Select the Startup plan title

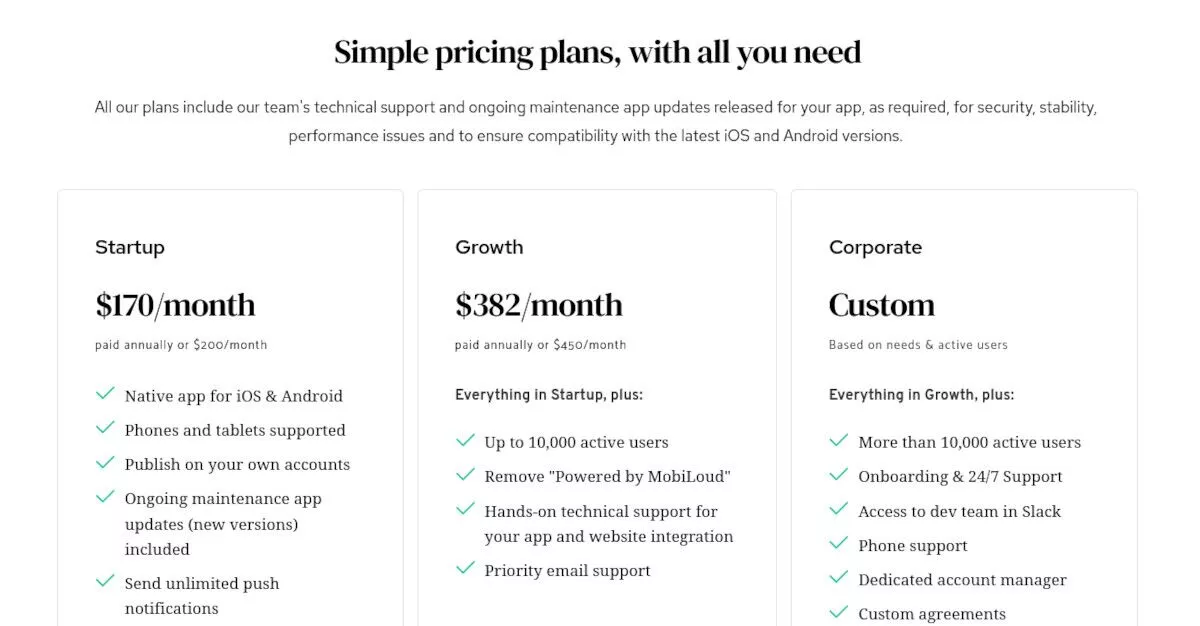click(x=130, y=247)
